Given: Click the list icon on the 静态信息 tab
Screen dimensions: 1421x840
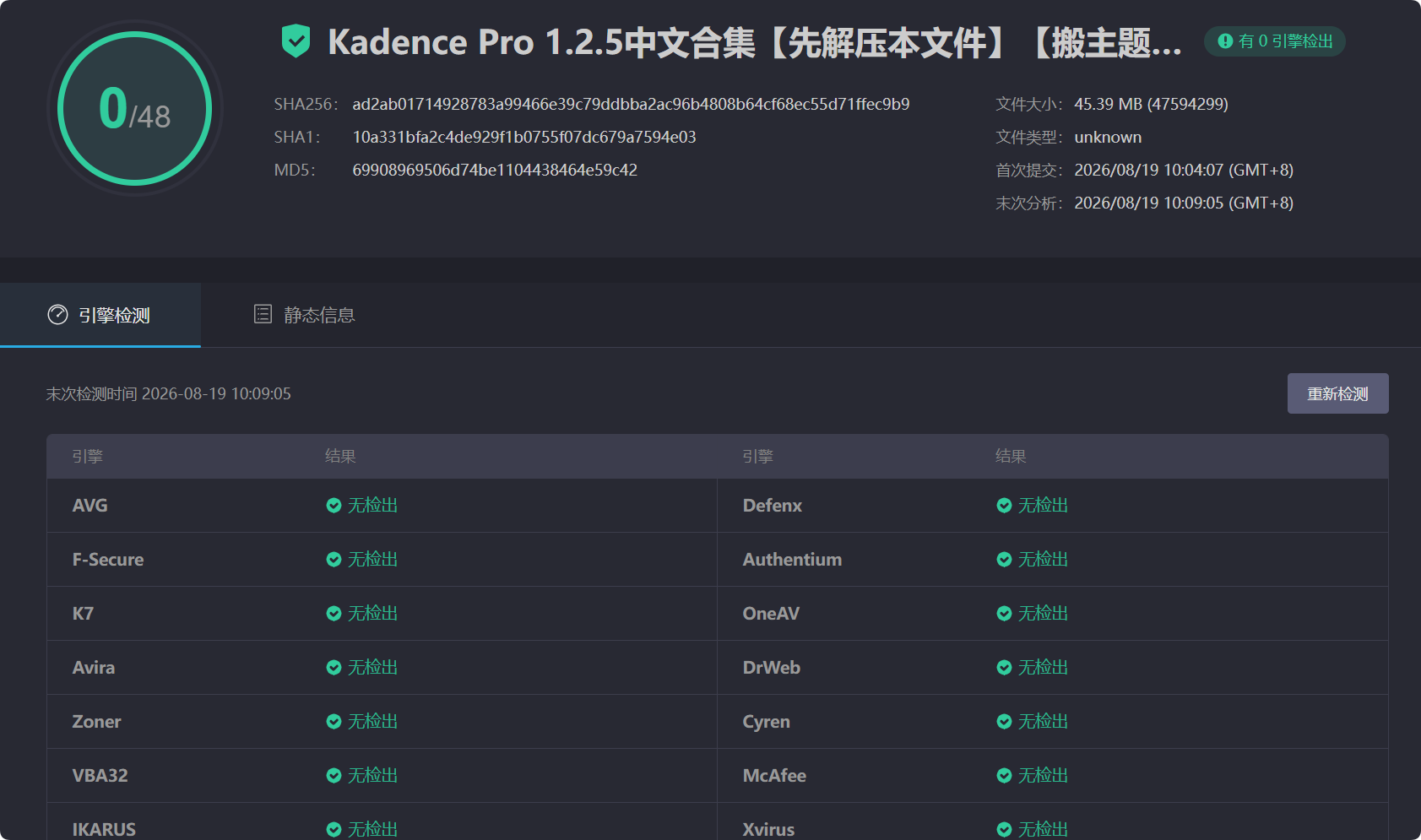Looking at the screenshot, I should tap(263, 314).
